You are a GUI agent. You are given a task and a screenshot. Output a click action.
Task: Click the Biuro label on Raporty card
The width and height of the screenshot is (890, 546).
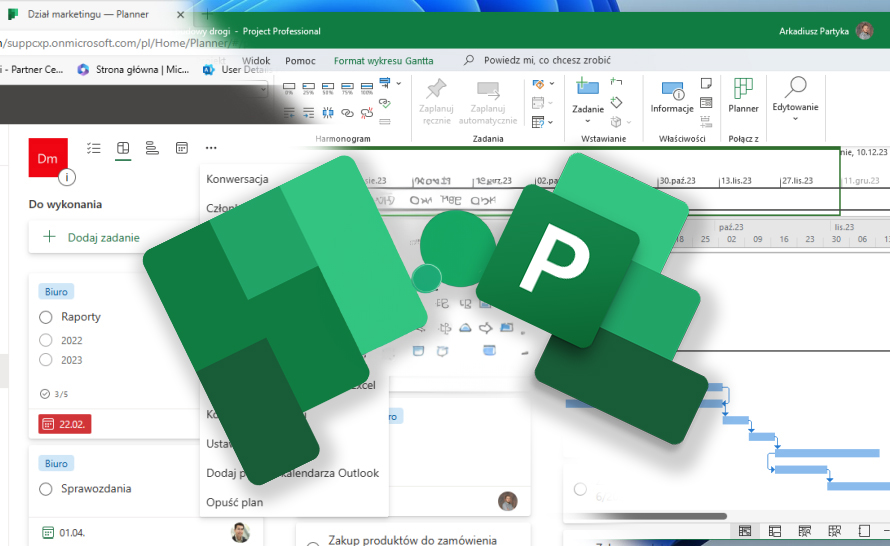(x=56, y=292)
